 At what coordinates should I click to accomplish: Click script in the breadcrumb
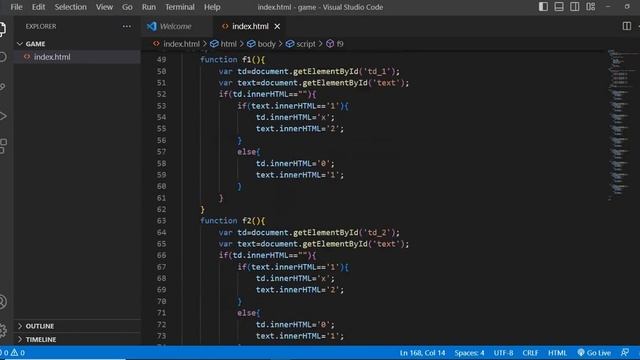click(x=306, y=44)
